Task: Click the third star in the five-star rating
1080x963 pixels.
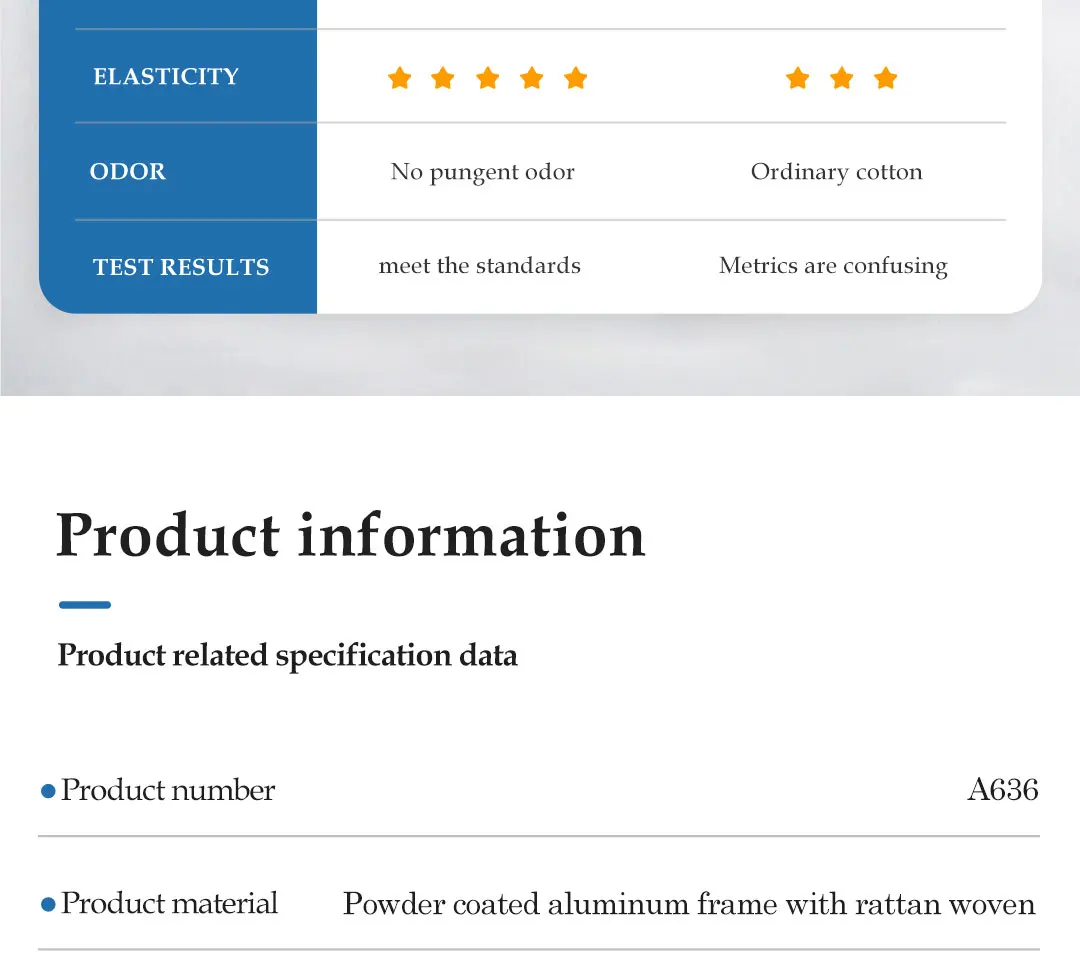Action: pyautogui.click(x=487, y=78)
